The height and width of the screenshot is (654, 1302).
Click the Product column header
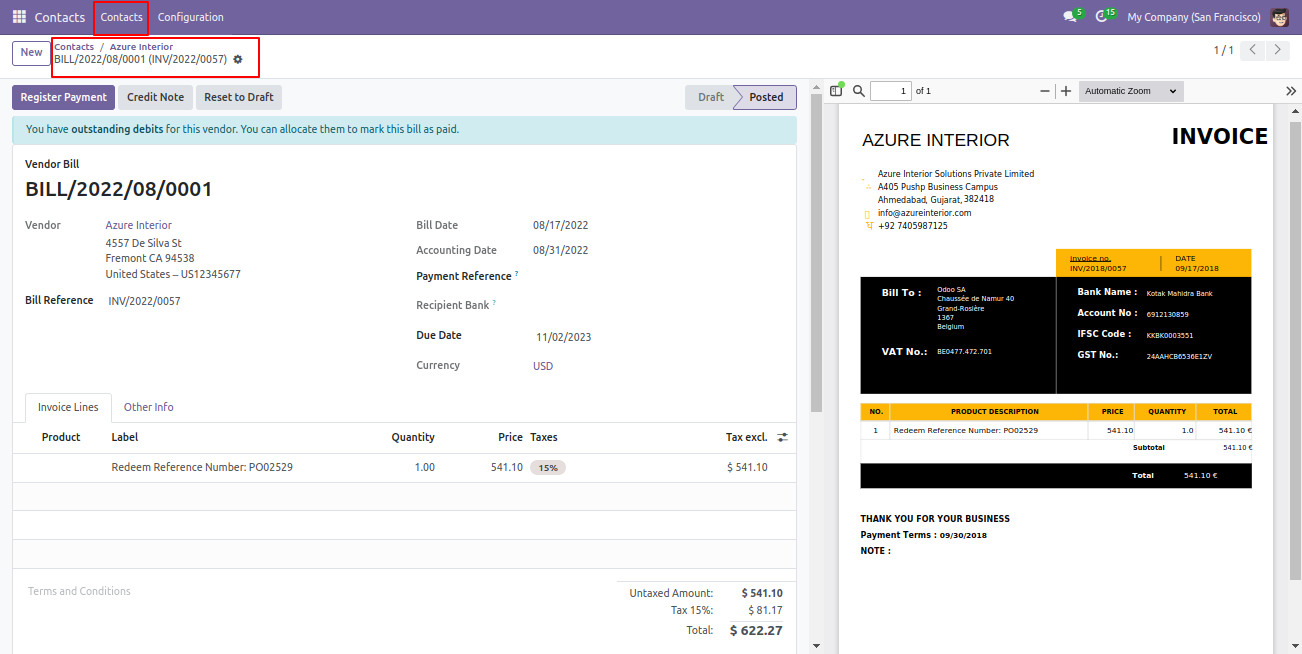pos(61,437)
